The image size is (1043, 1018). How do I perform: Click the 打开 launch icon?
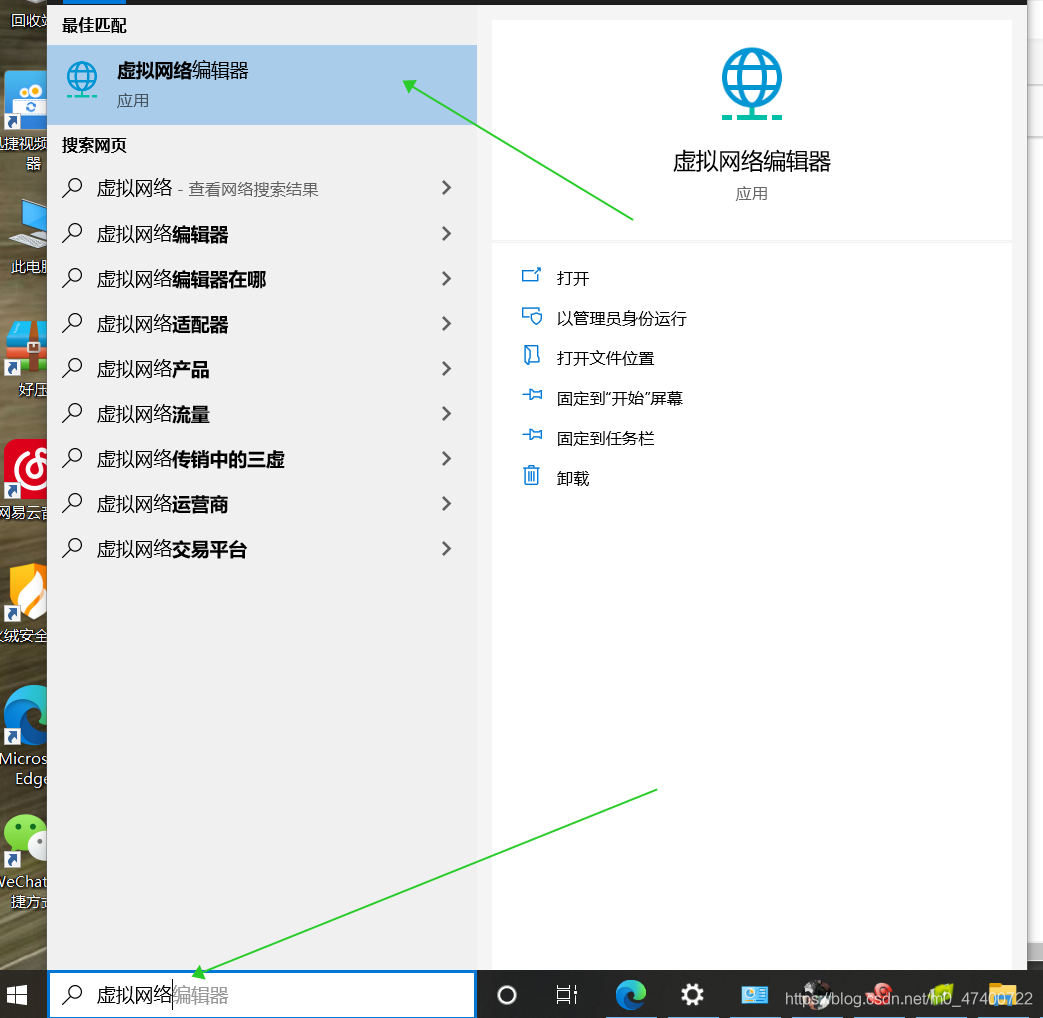(x=531, y=275)
